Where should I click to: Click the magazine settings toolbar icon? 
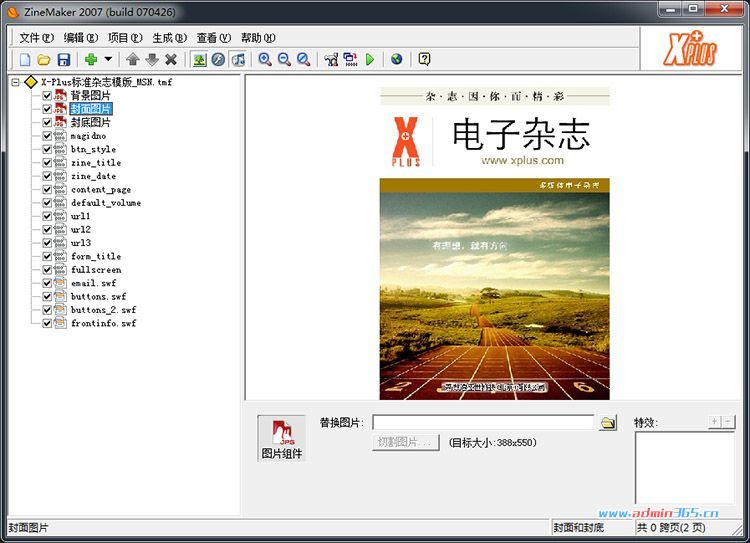(331, 59)
